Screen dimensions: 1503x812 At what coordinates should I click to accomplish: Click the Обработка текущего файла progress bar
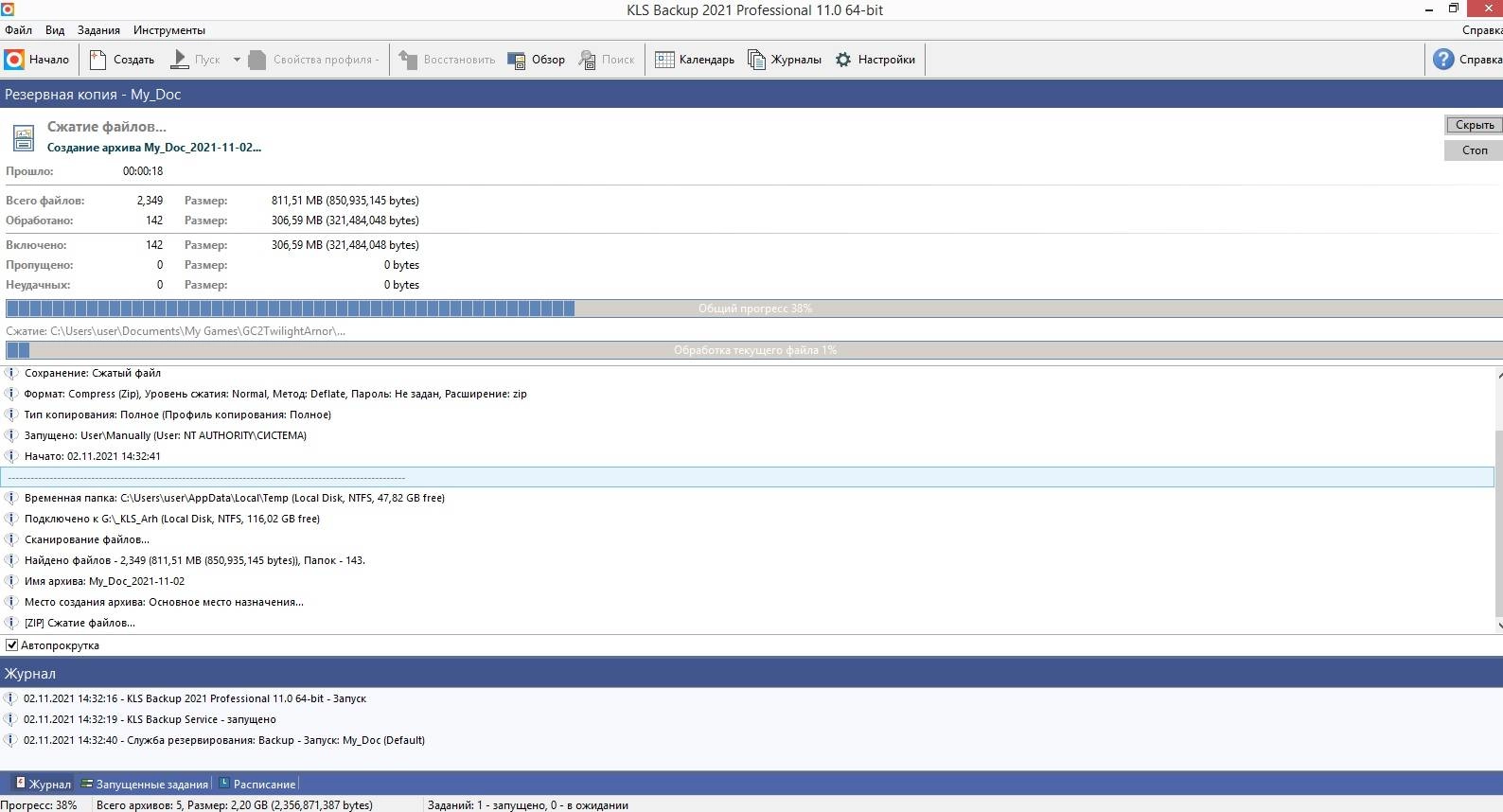(753, 350)
